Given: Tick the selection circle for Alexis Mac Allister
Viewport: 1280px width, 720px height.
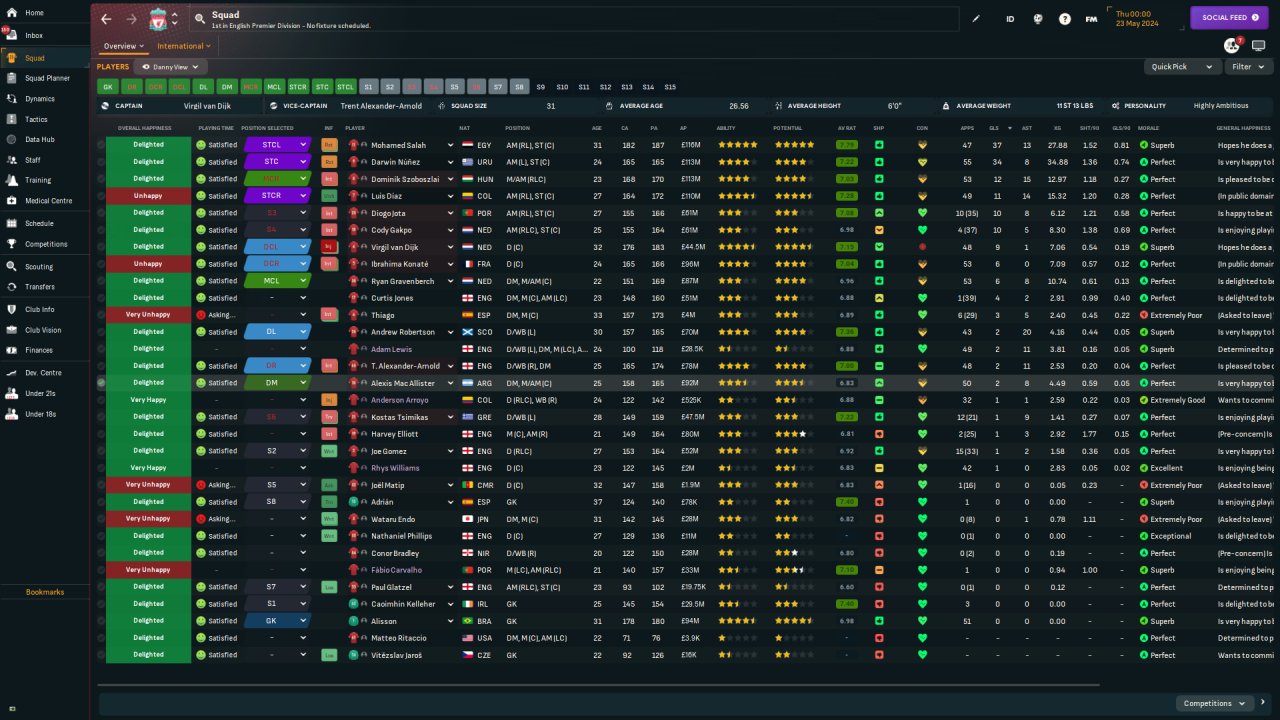Looking at the screenshot, I should pyautogui.click(x=101, y=383).
